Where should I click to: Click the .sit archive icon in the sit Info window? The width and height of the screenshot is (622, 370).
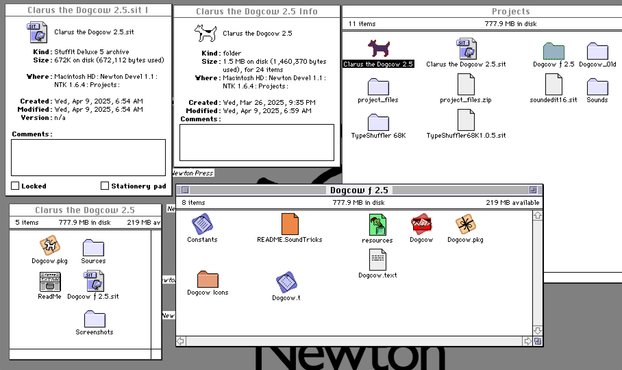[37, 32]
